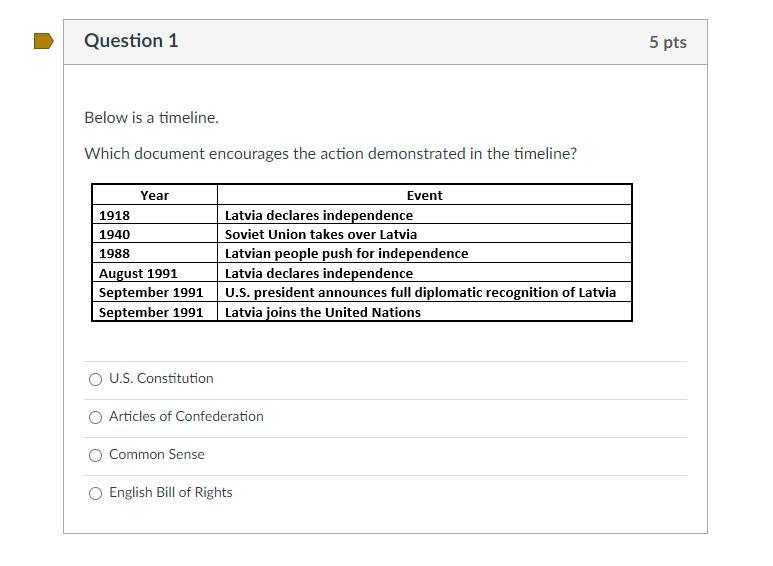Mark the English Bill of Rights radio button
Viewport: 773px width, 566px height.
tap(96, 493)
